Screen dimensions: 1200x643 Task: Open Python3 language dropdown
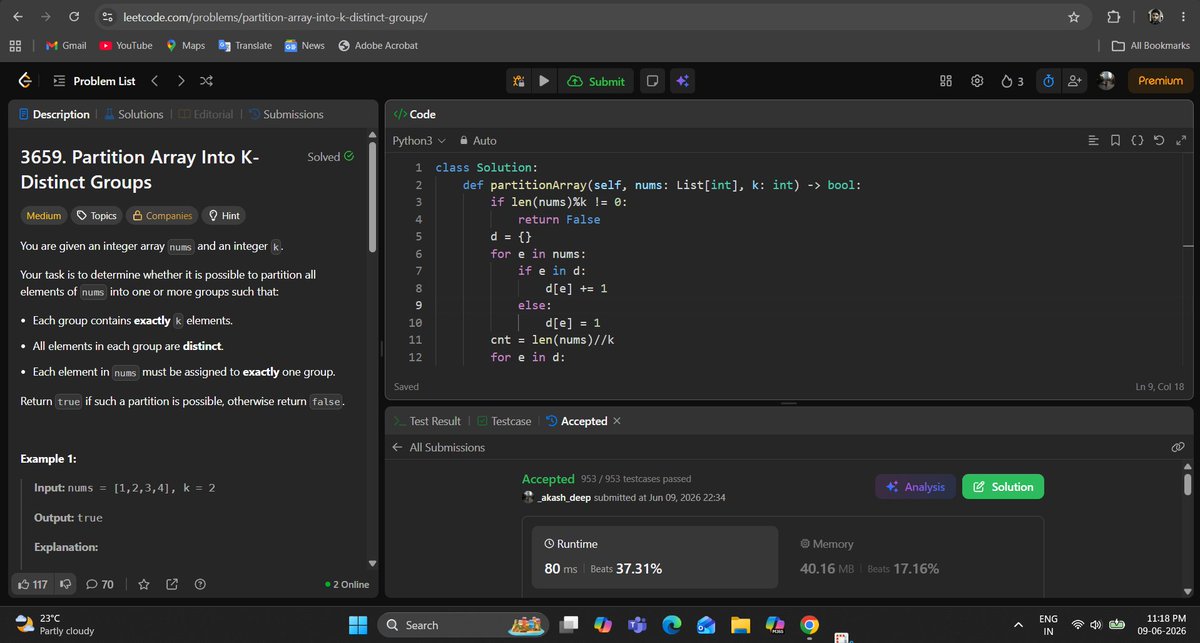(419, 141)
